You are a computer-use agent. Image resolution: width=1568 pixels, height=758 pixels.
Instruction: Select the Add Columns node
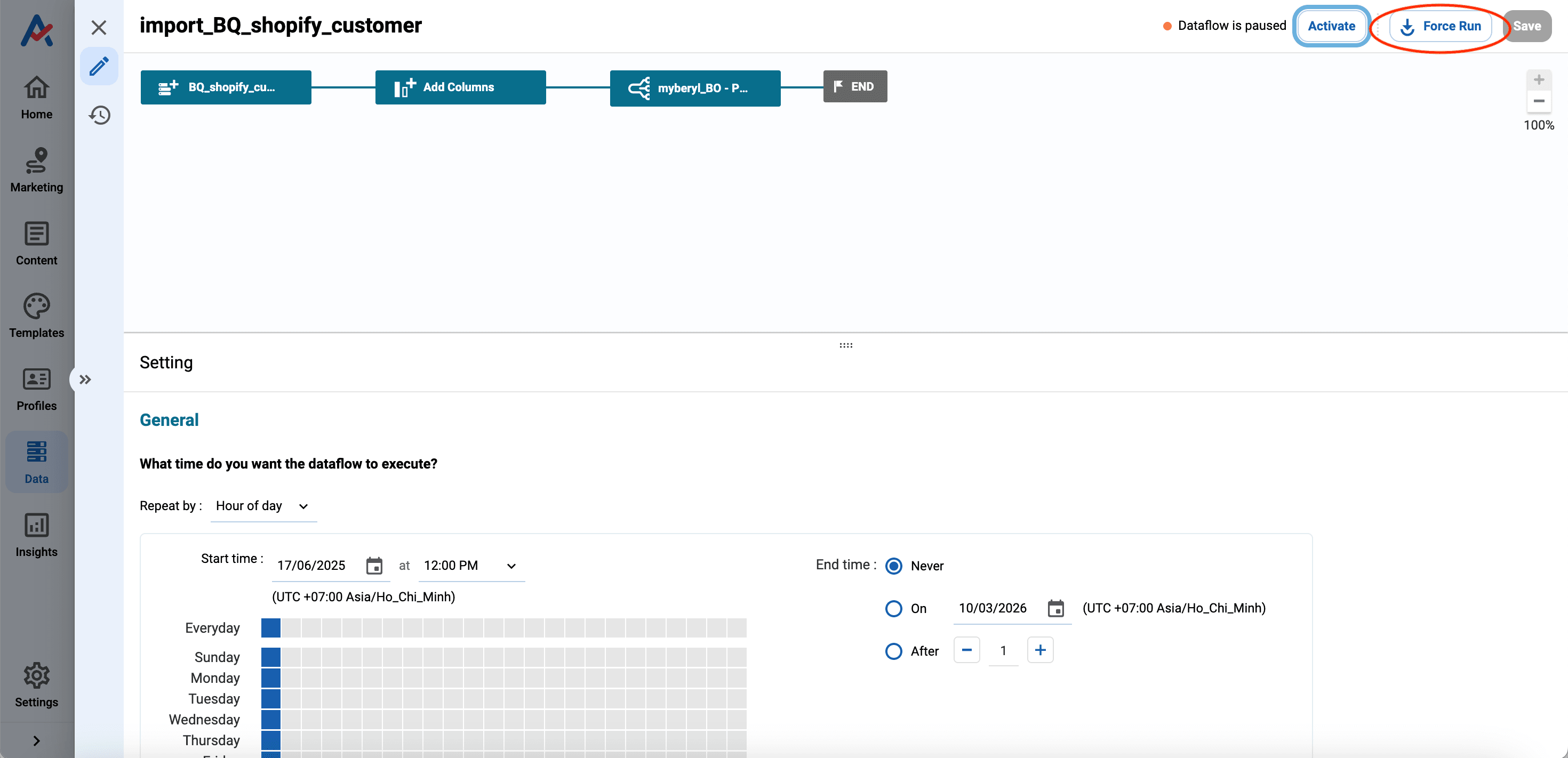pos(460,87)
